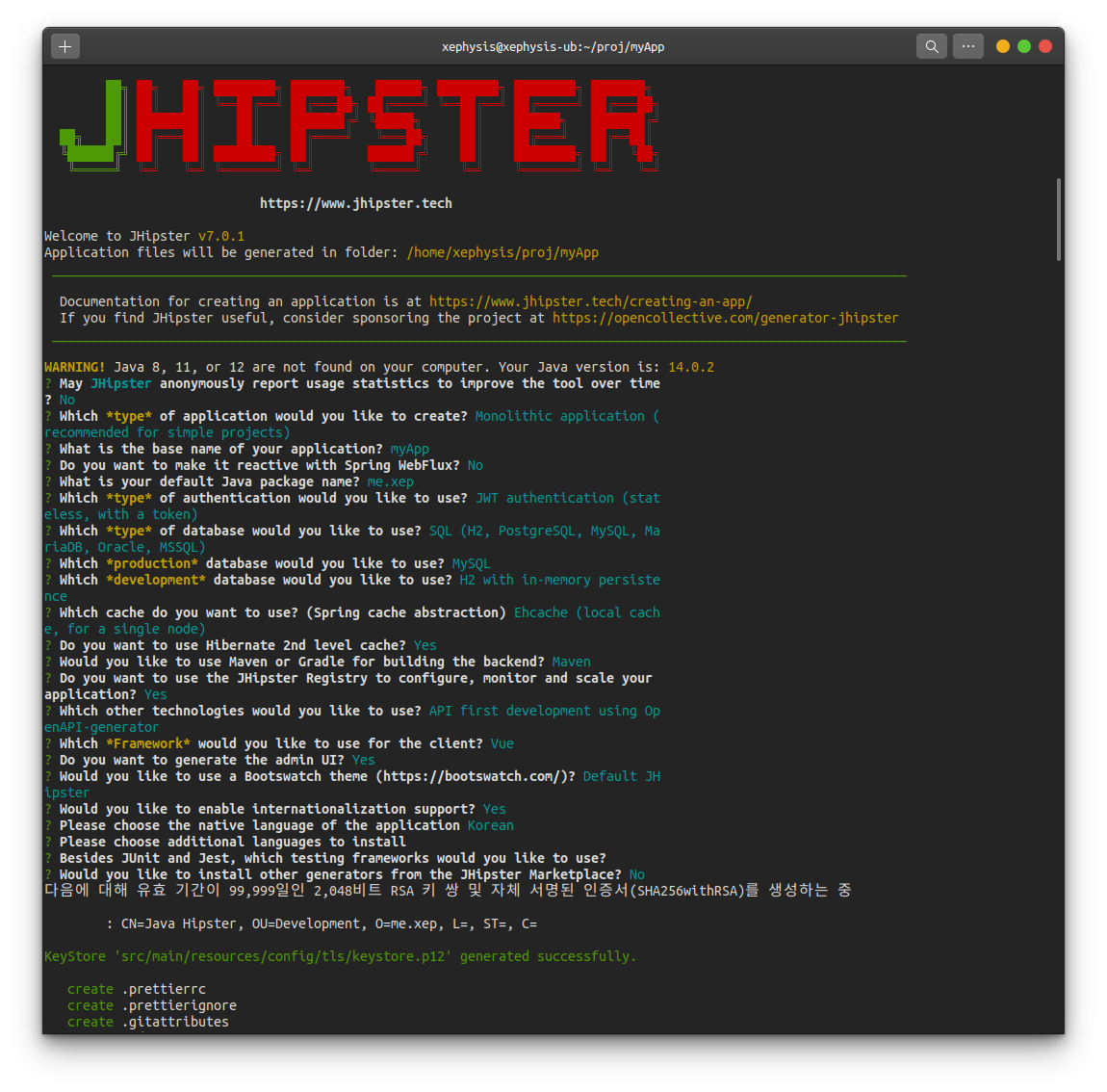1107x1092 pixels.
Task: Open the terminal search magnifier
Action: 931,46
